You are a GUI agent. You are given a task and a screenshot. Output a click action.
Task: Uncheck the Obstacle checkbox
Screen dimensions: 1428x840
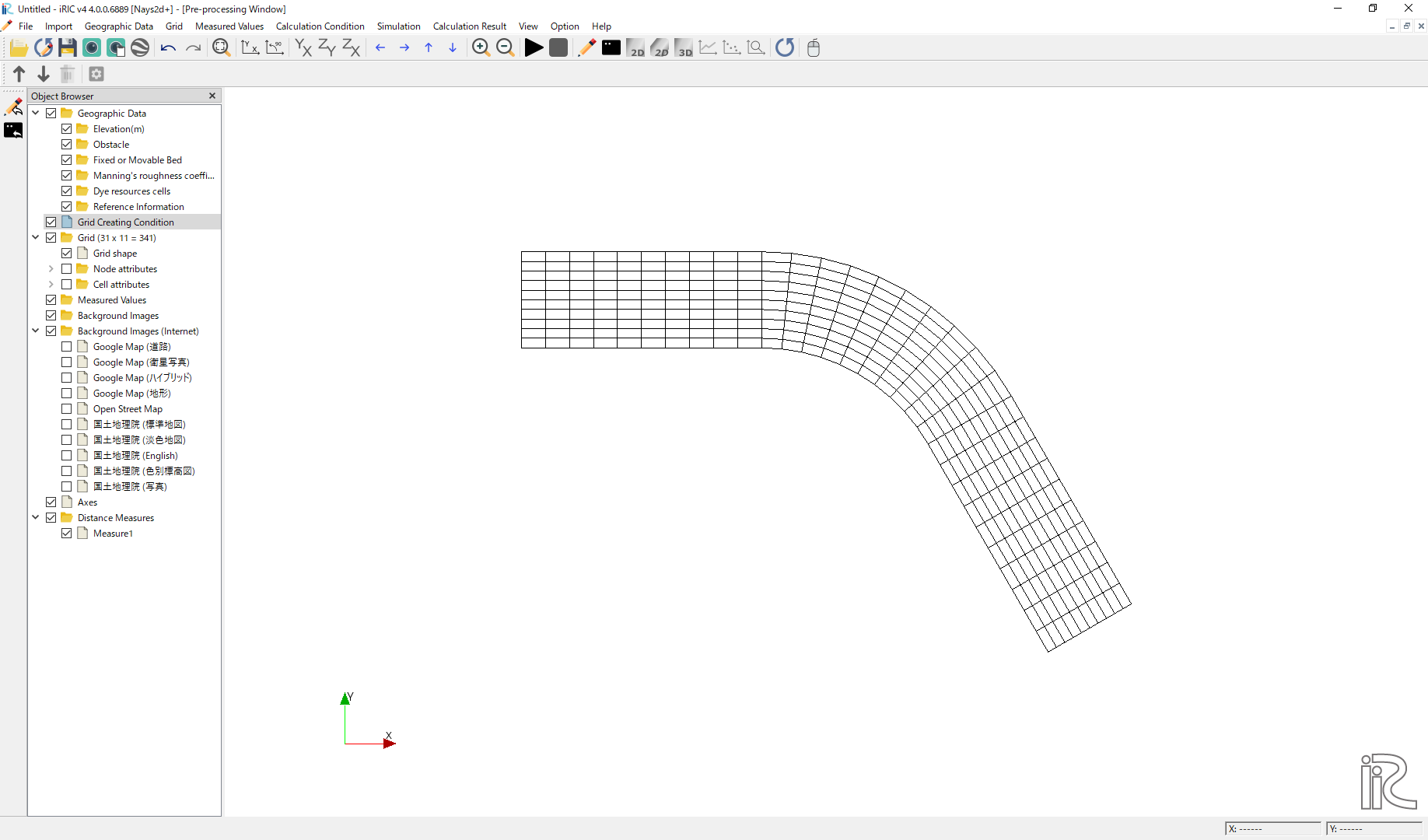point(67,145)
